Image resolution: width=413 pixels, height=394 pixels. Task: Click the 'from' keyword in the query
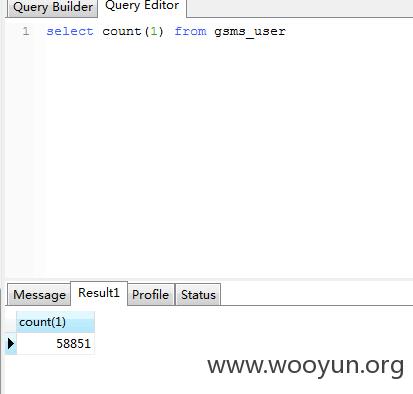[x=190, y=31]
